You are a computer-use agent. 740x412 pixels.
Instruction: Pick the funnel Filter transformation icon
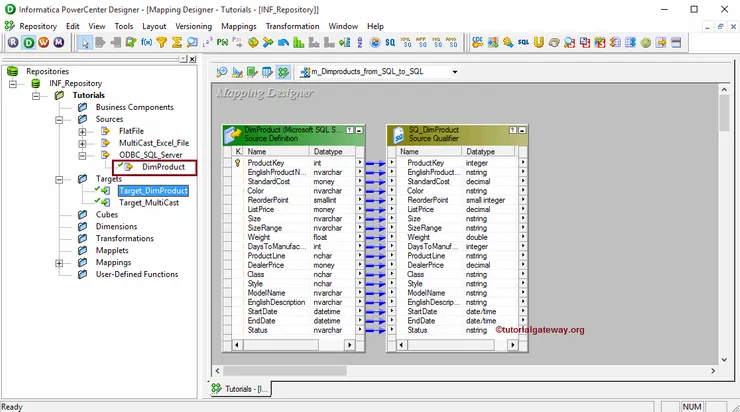click(x=161, y=42)
